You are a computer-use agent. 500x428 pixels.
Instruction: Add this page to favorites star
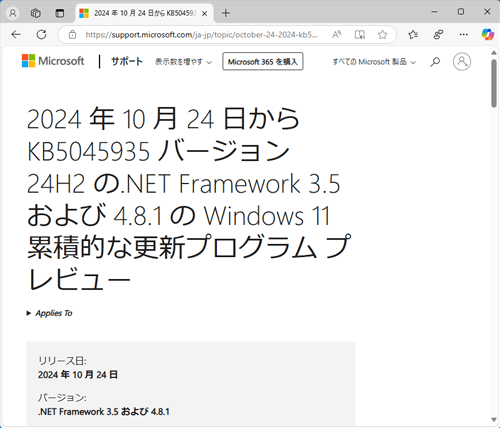[x=383, y=34]
